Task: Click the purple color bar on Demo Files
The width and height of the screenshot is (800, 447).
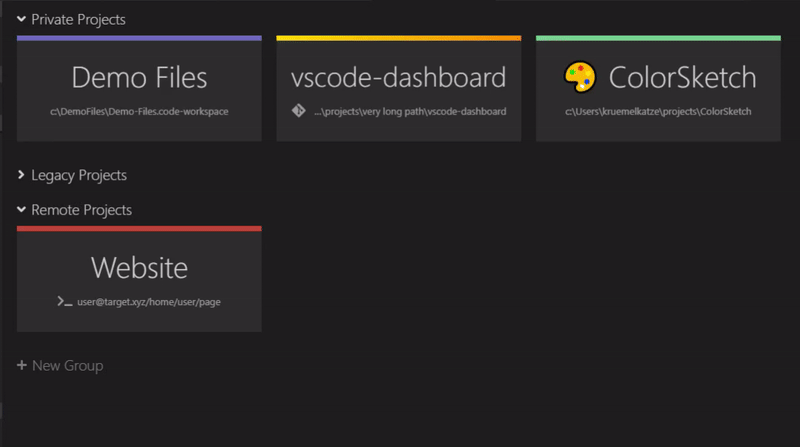Action: [x=139, y=38]
